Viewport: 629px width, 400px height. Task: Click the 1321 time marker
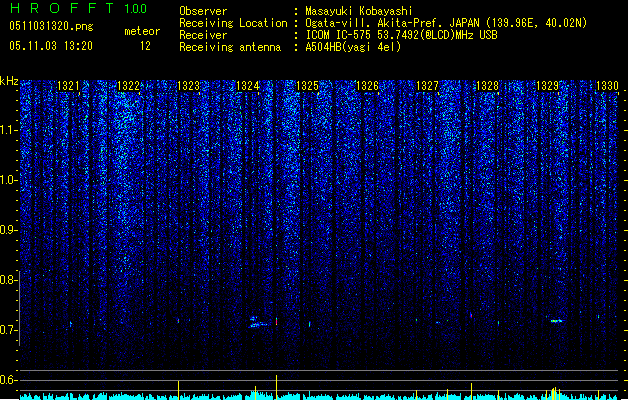68,86
